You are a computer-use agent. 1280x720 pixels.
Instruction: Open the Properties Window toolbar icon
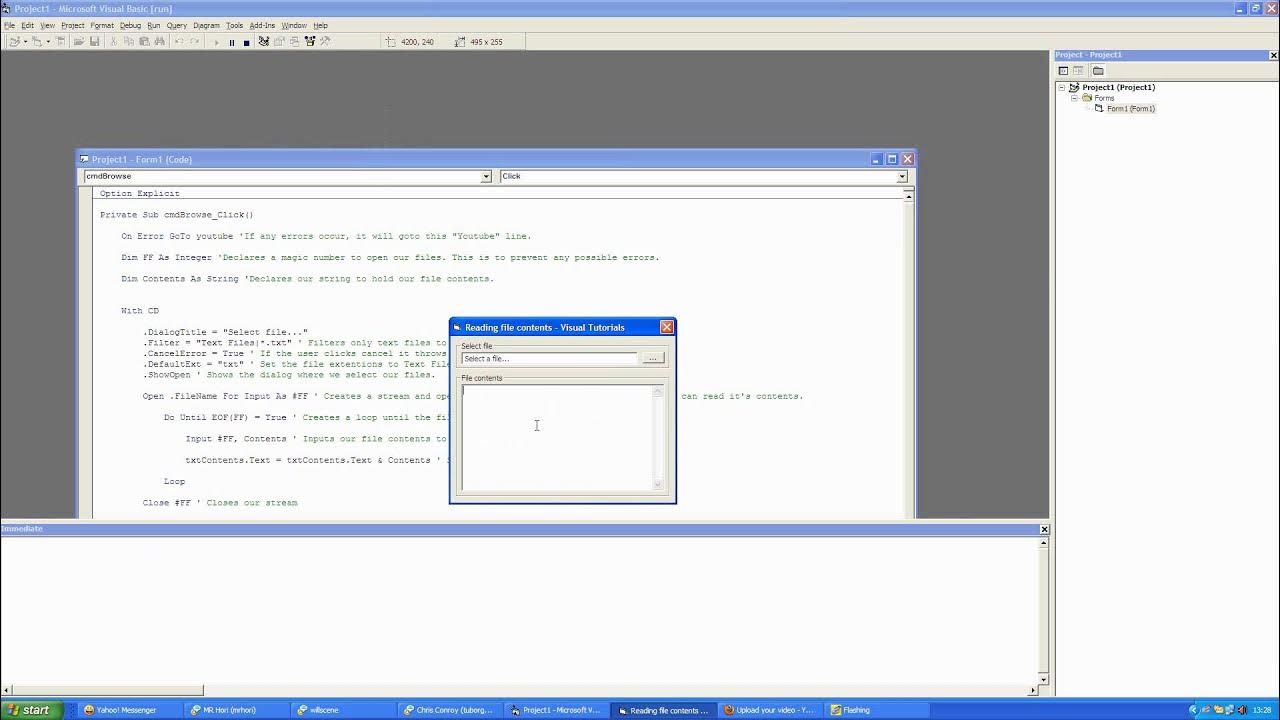point(279,42)
